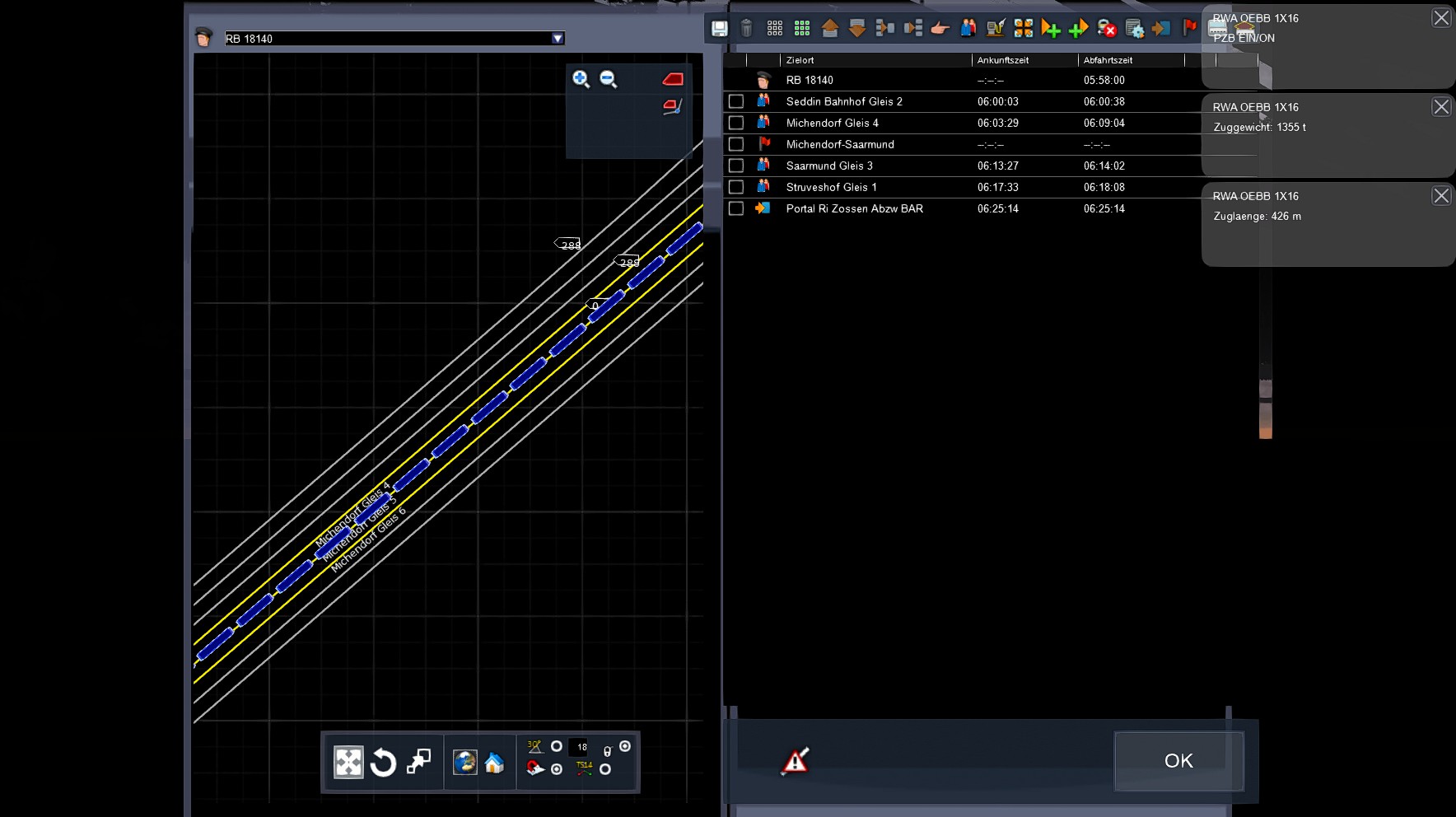Click the trash can delete icon

746,29
